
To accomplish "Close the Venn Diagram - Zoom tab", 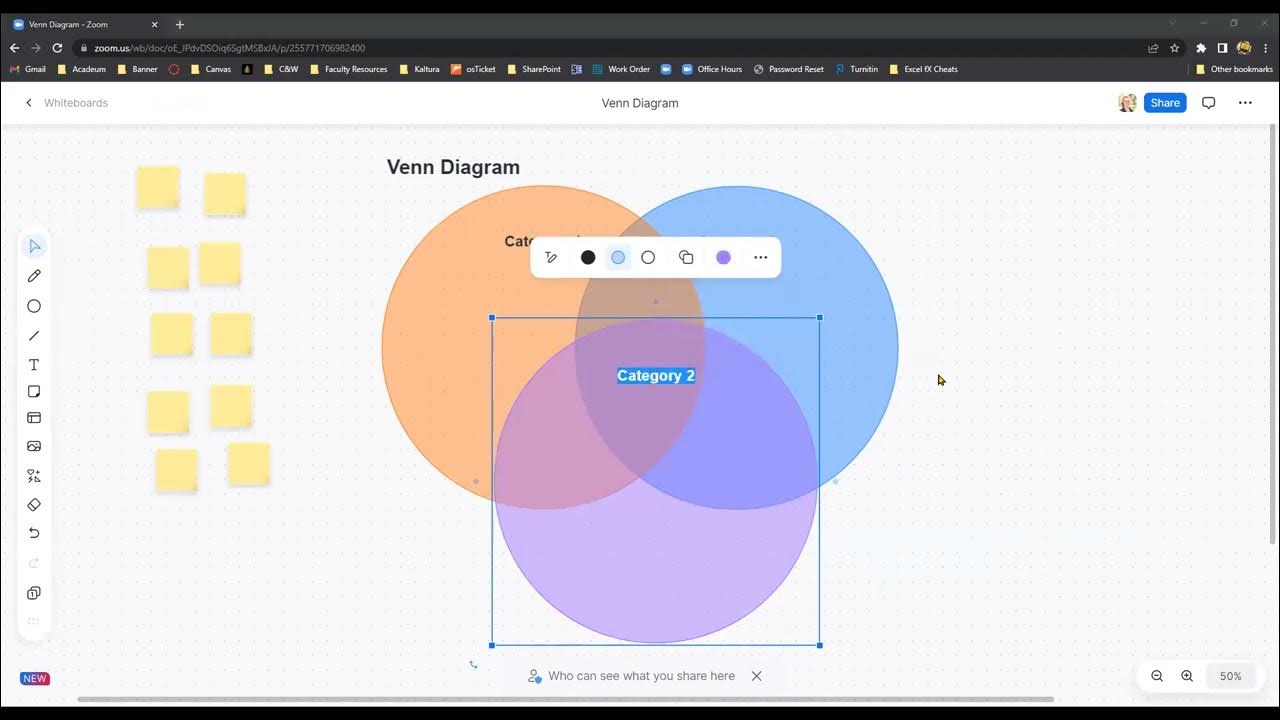I will 153,24.
